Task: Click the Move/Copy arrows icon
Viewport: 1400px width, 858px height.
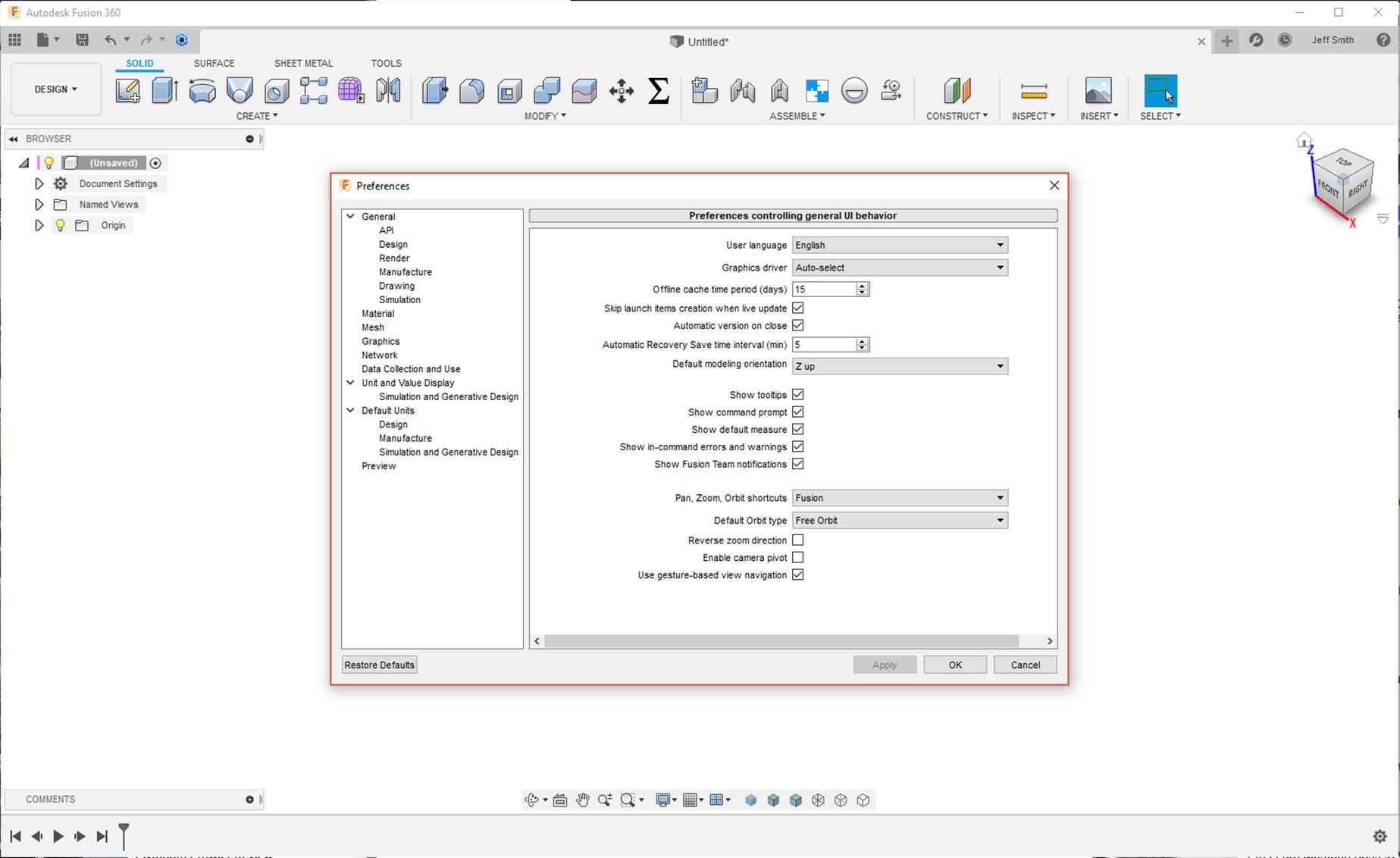Action: coord(622,91)
